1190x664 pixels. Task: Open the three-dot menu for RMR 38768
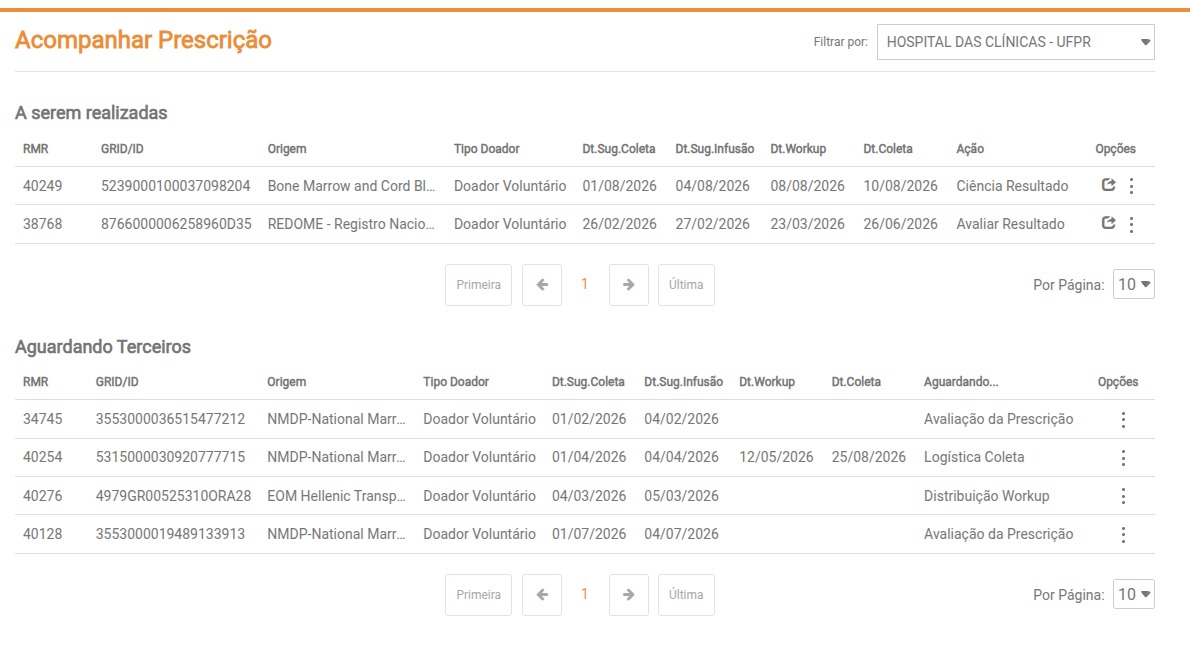pos(1131,224)
